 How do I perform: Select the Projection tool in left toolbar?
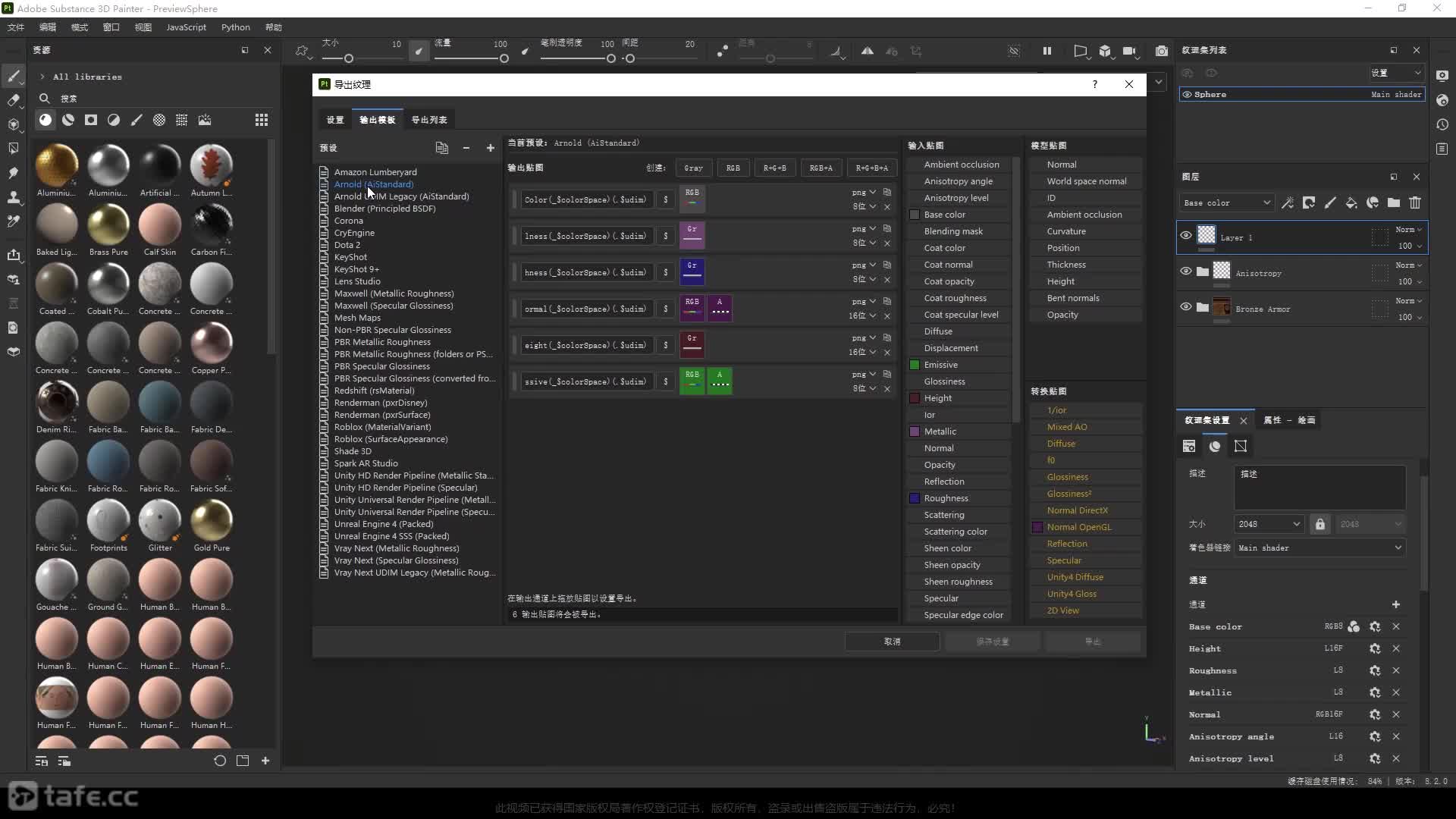[x=13, y=124]
